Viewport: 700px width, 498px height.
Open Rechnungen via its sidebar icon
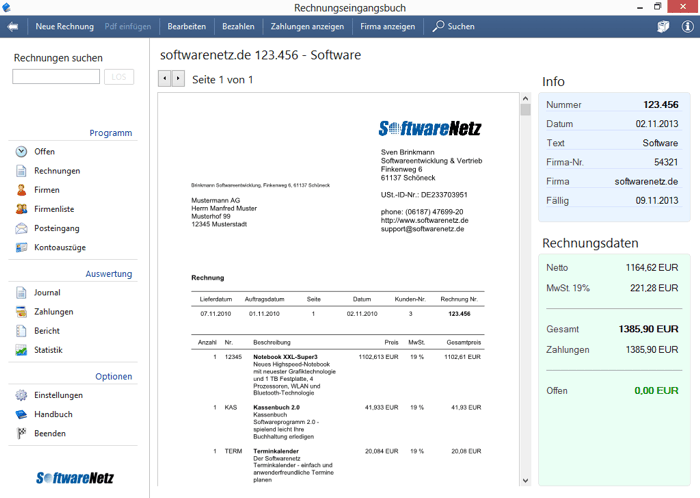21,171
